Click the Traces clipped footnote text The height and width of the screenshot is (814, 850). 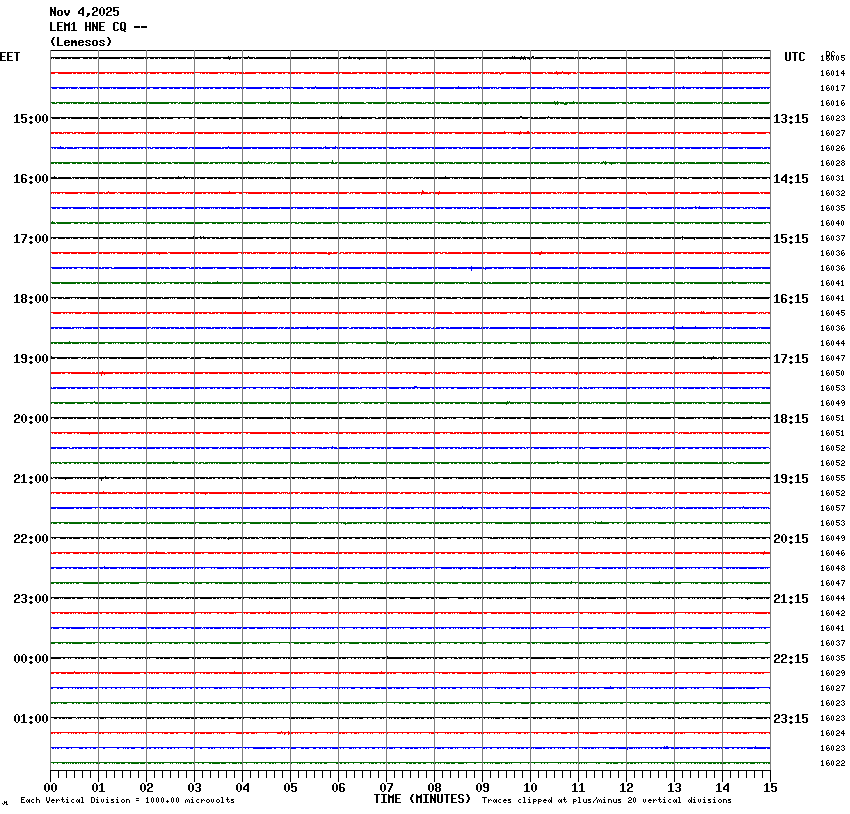[x=606, y=800]
